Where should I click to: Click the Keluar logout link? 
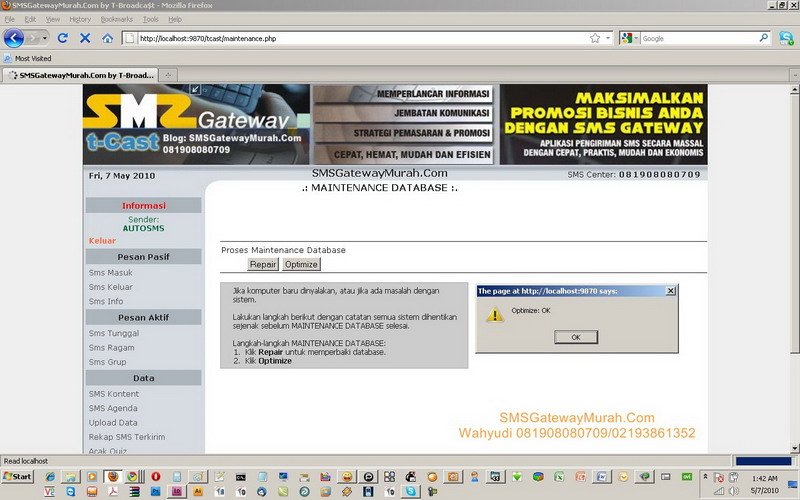[x=102, y=241]
